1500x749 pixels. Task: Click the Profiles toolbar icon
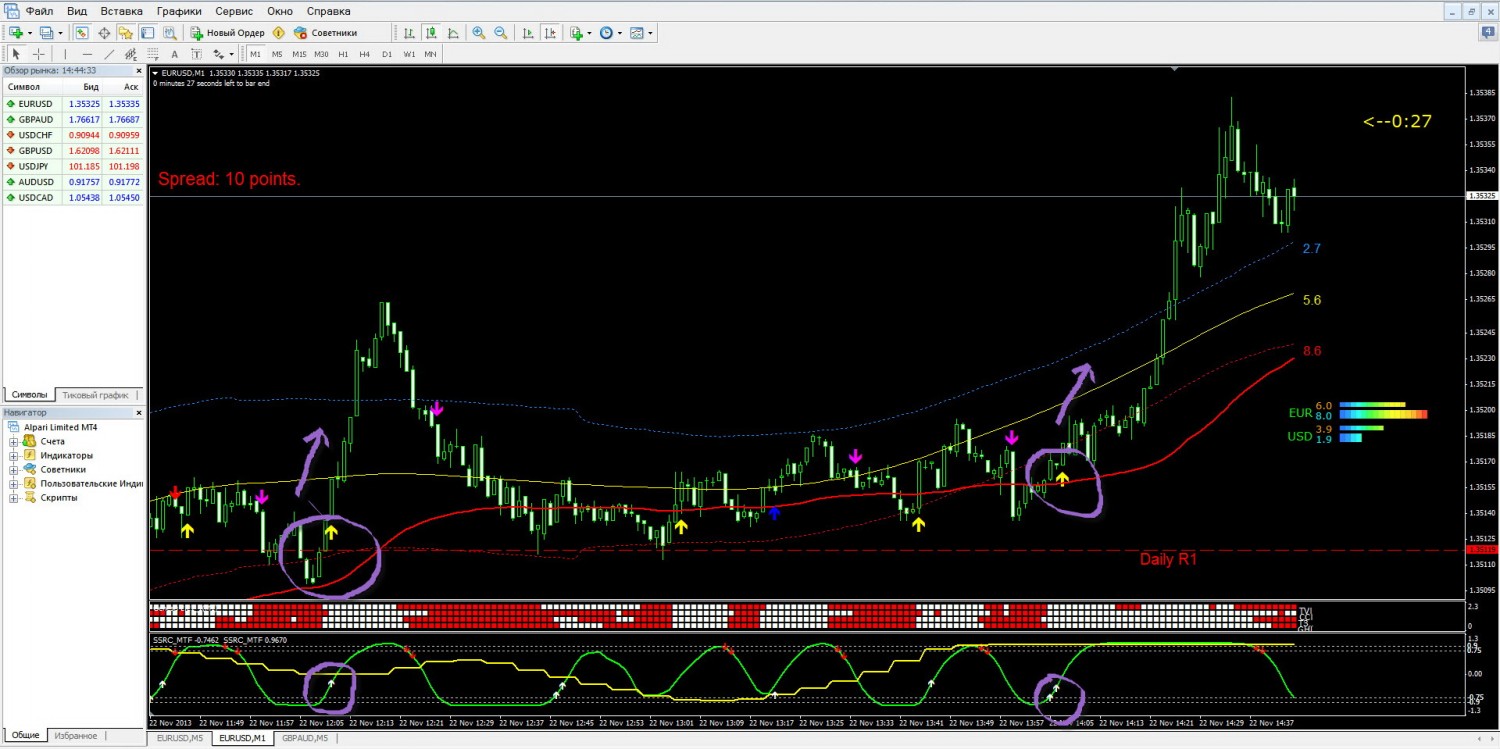click(x=46, y=33)
